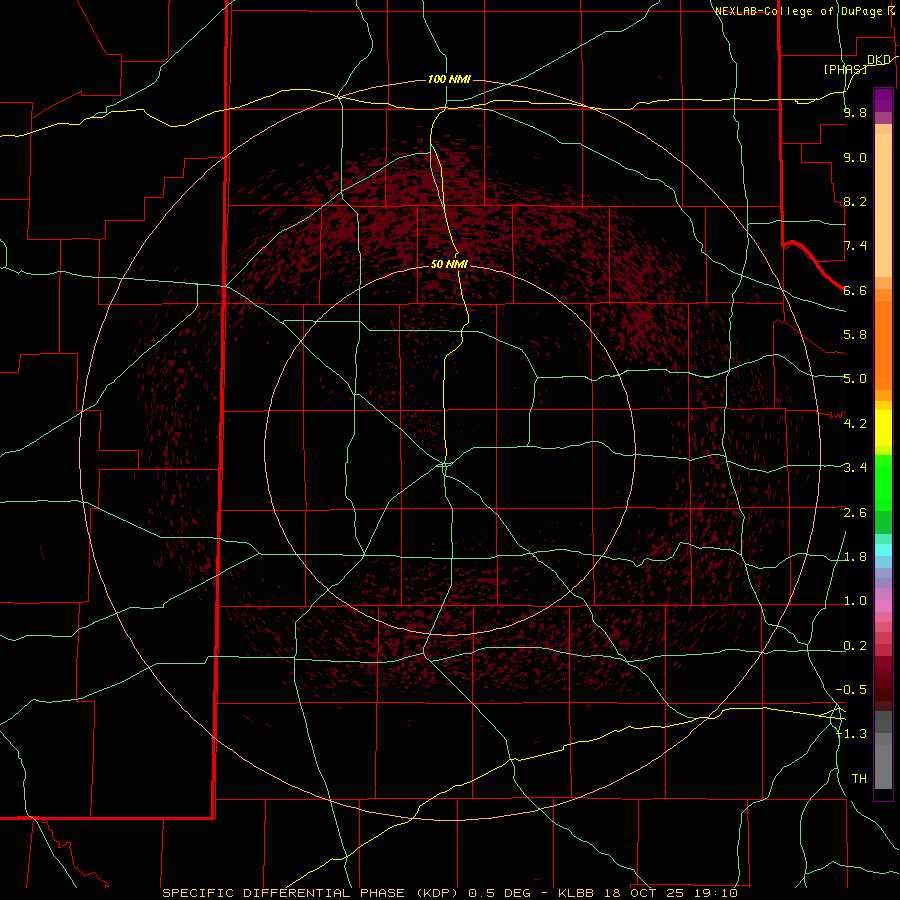
Task: Click the bright green swatch on the color bar
Action: [883, 484]
